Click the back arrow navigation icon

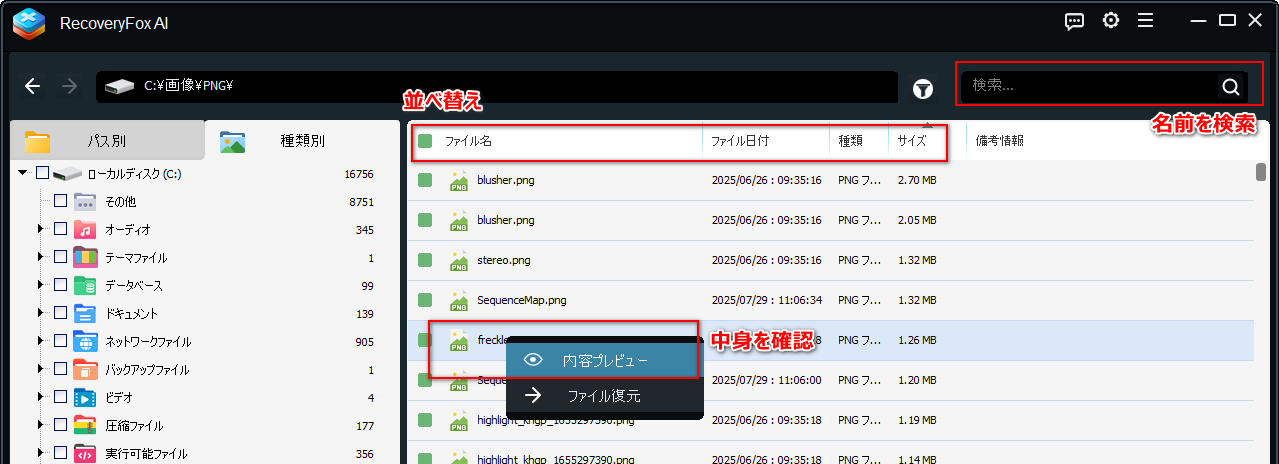[32, 87]
